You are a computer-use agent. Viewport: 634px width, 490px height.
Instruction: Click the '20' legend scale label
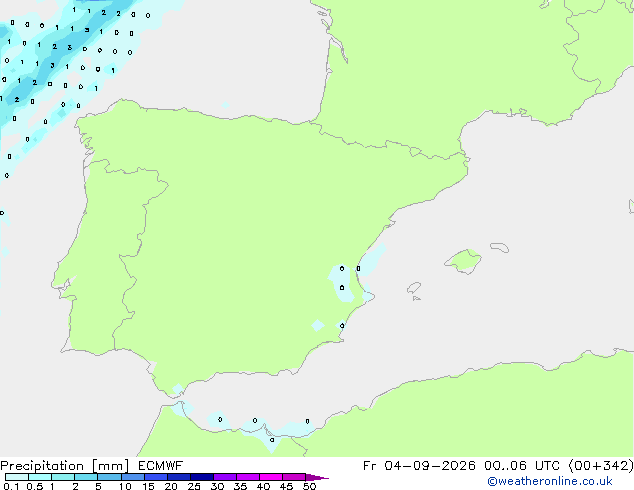coord(171,486)
